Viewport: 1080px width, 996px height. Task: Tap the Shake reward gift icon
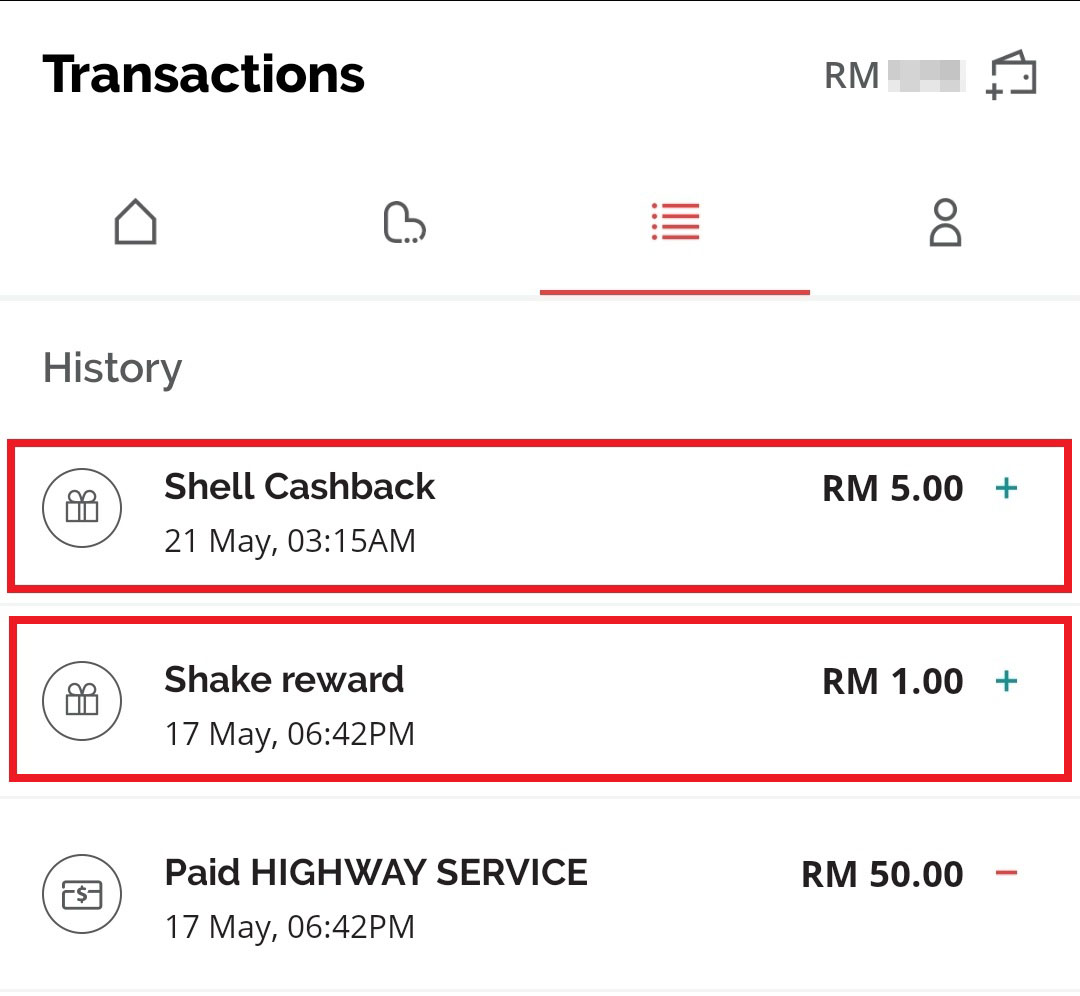tap(82, 701)
